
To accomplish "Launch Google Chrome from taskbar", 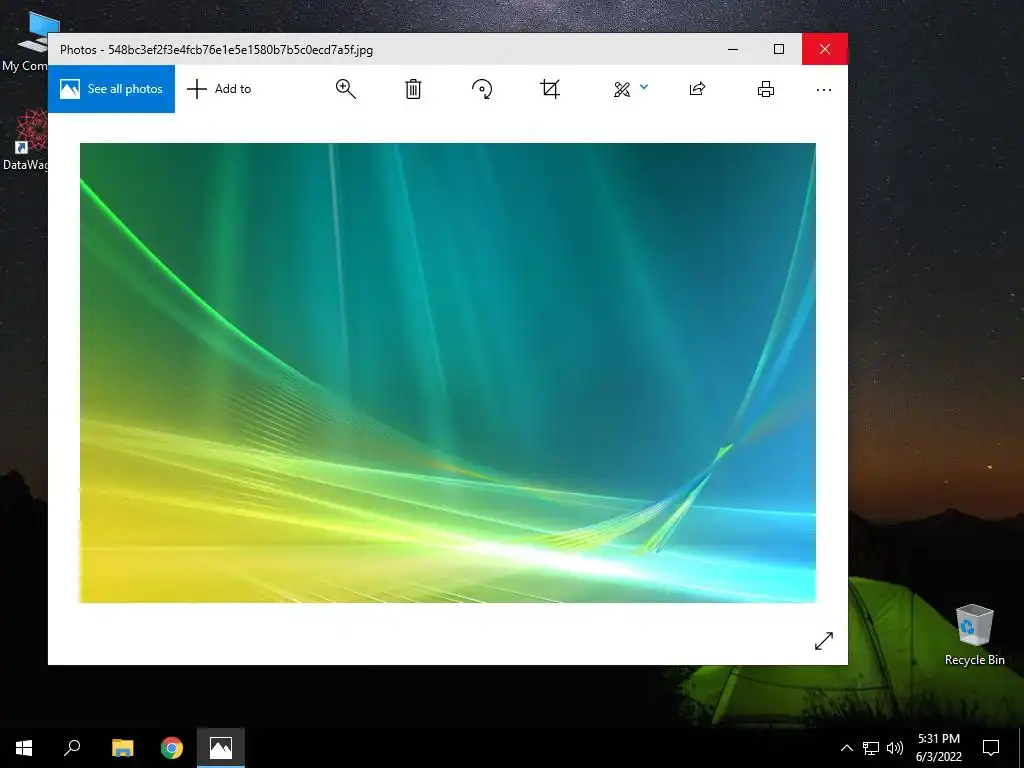I will (172, 748).
